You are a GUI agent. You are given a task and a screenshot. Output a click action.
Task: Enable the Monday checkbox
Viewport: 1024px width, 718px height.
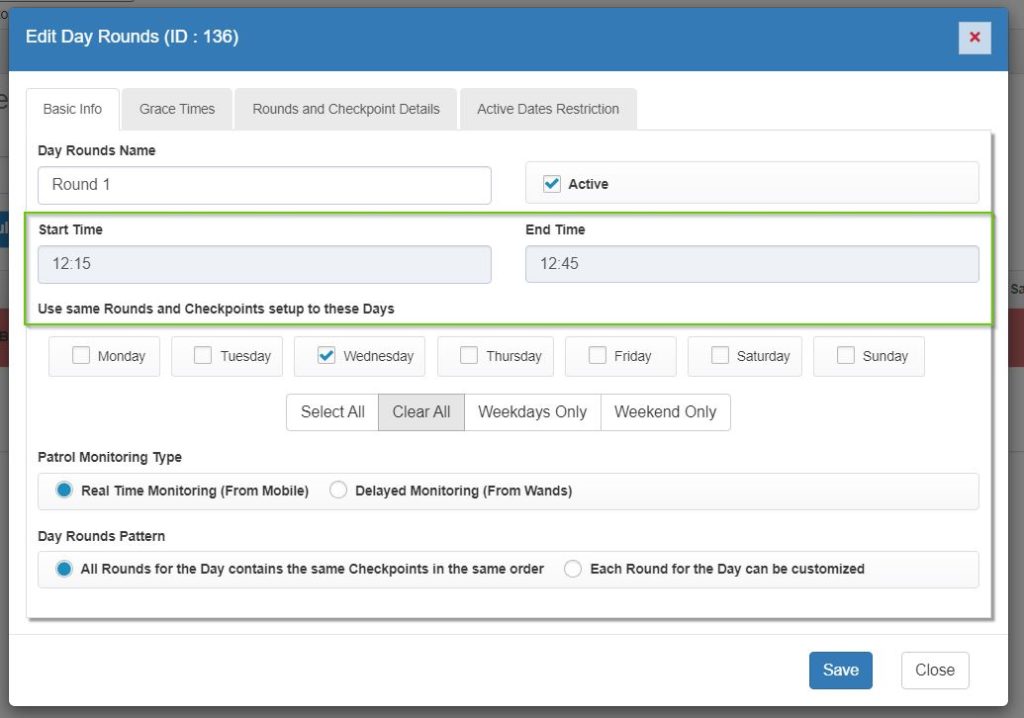point(81,356)
